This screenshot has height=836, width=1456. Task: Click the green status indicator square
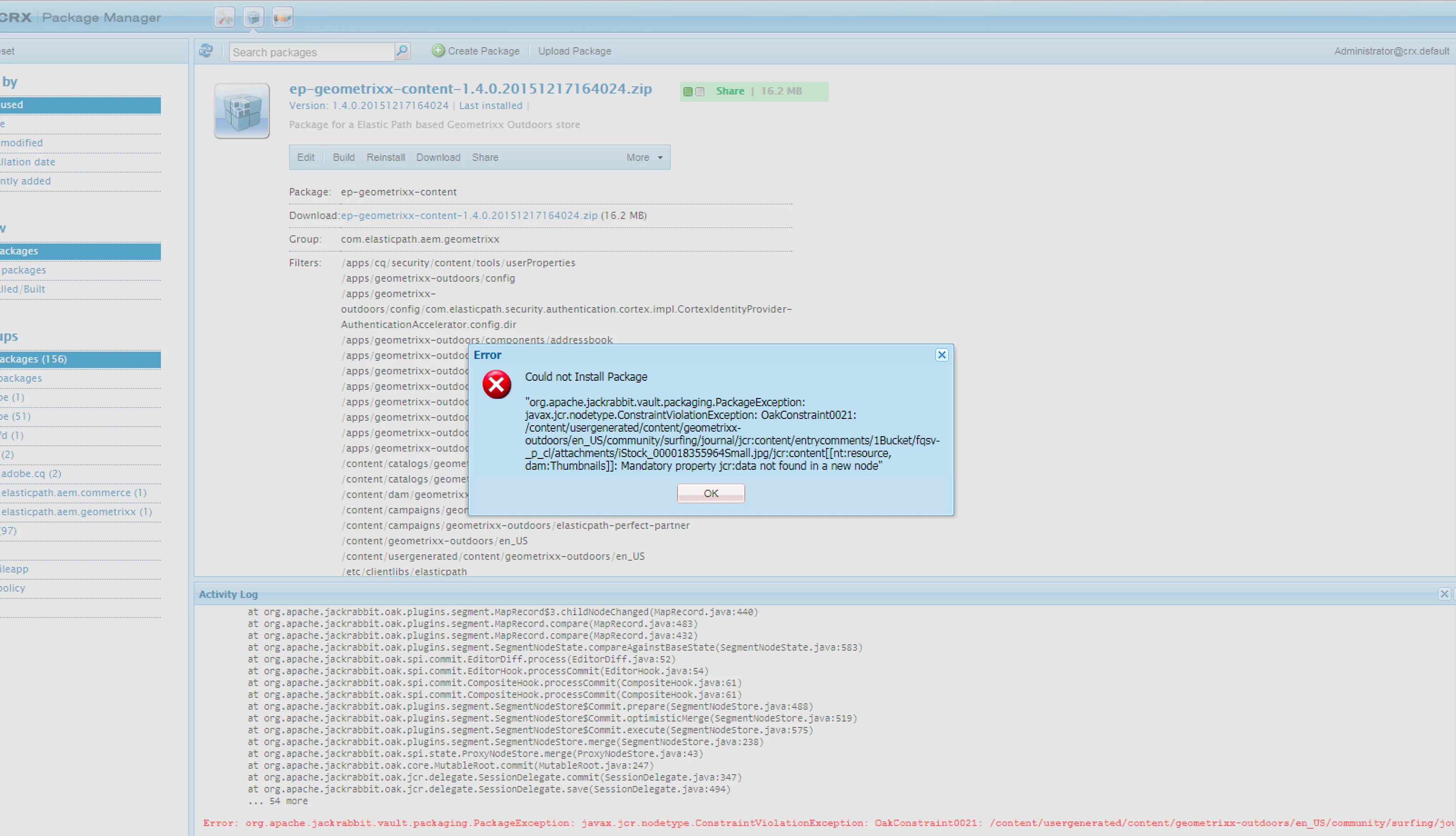pyautogui.click(x=688, y=92)
